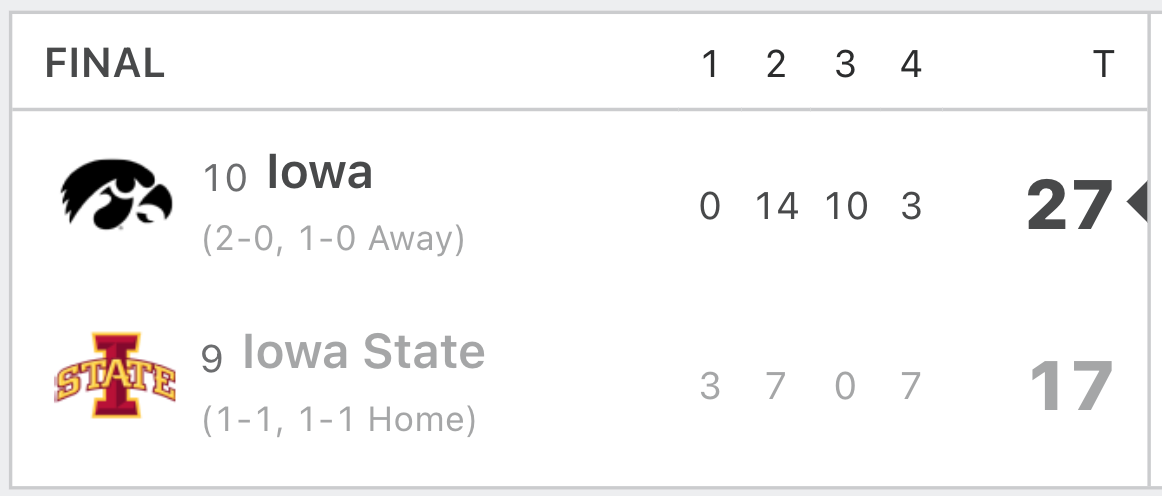Click Iowa State's ranking number 9

pyautogui.click(x=212, y=360)
